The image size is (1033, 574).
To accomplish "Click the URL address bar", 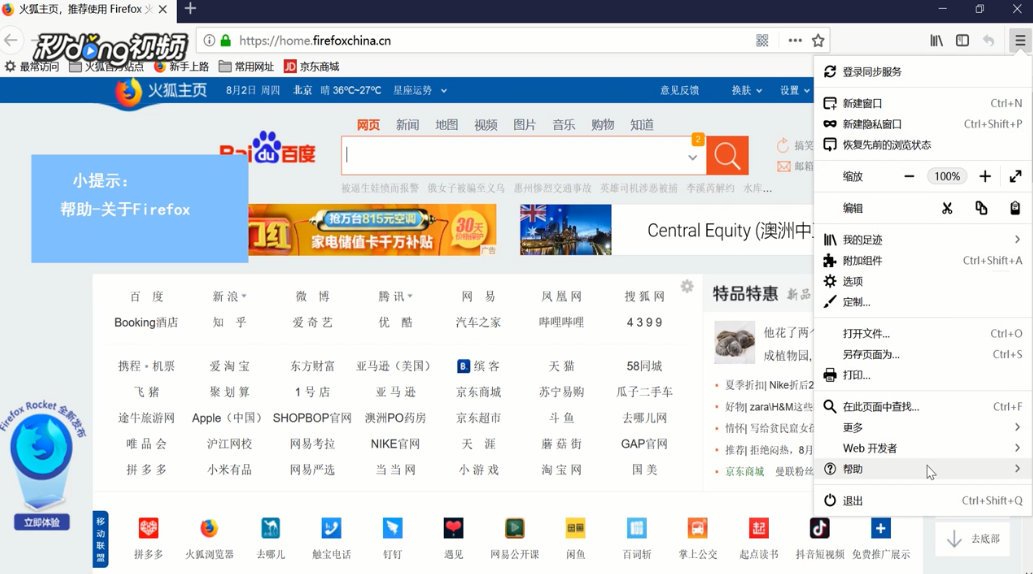I will coord(494,40).
